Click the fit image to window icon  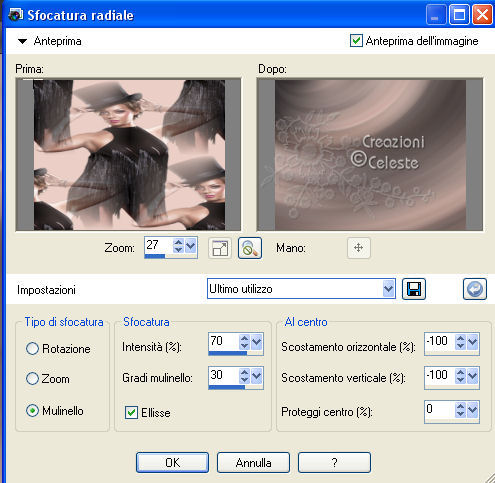(220, 248)
